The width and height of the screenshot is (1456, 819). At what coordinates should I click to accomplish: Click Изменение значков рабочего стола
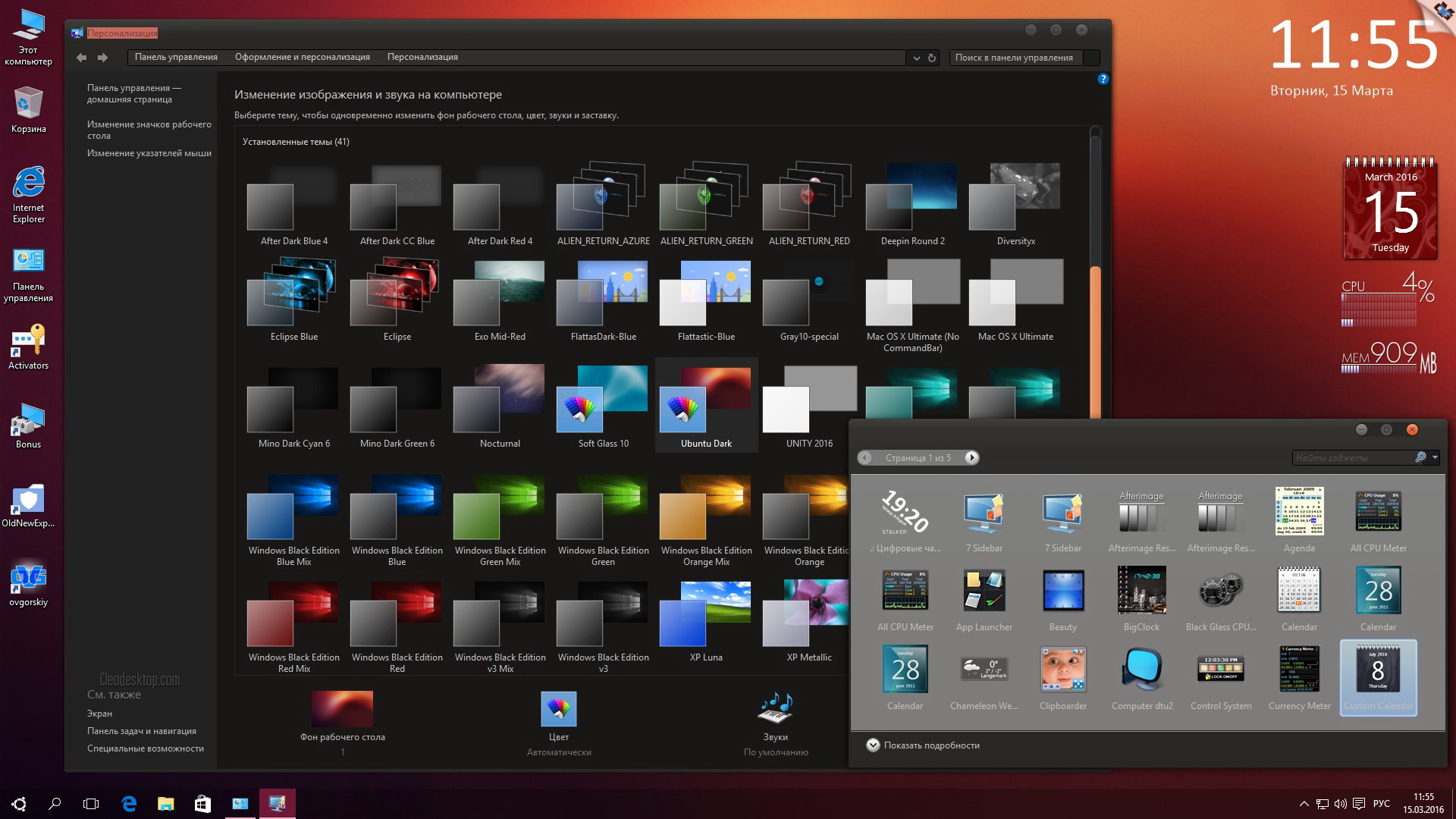(147, 128)
